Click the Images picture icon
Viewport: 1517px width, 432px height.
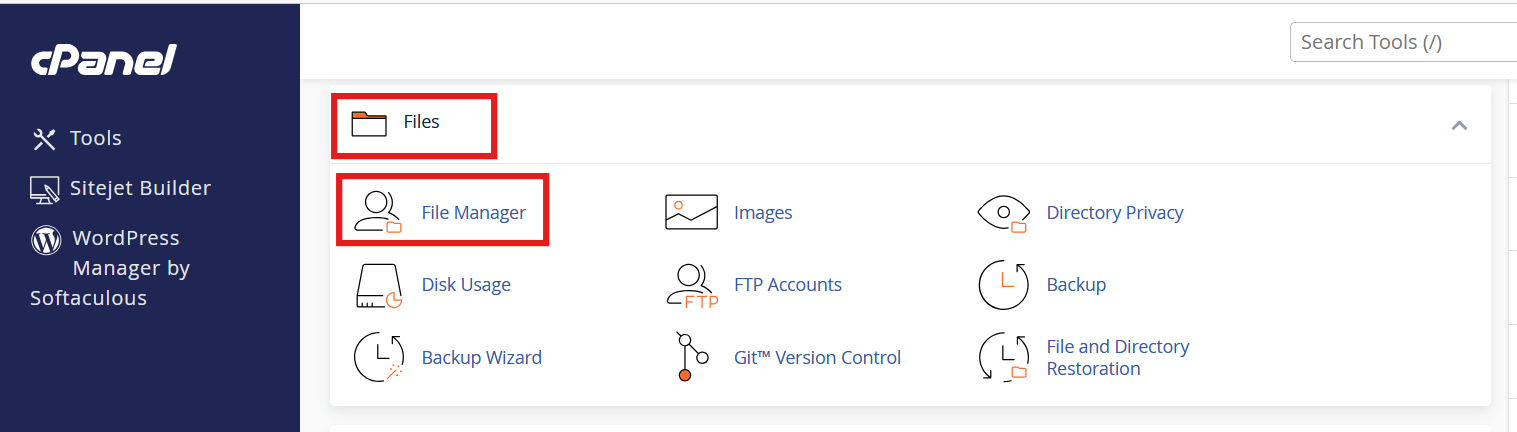(691, 212)
